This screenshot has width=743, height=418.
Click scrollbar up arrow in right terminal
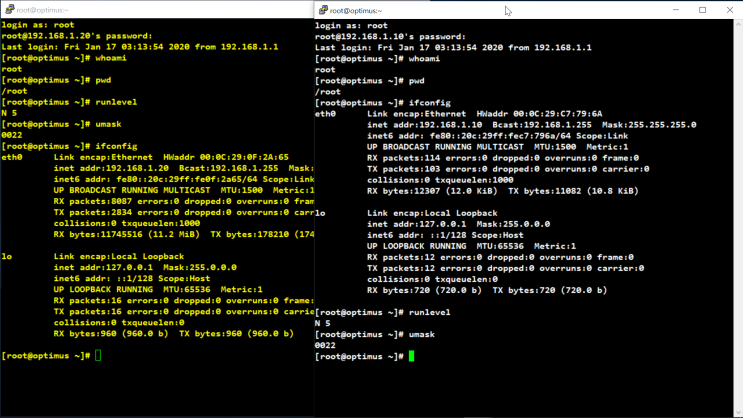coord(738,23)
